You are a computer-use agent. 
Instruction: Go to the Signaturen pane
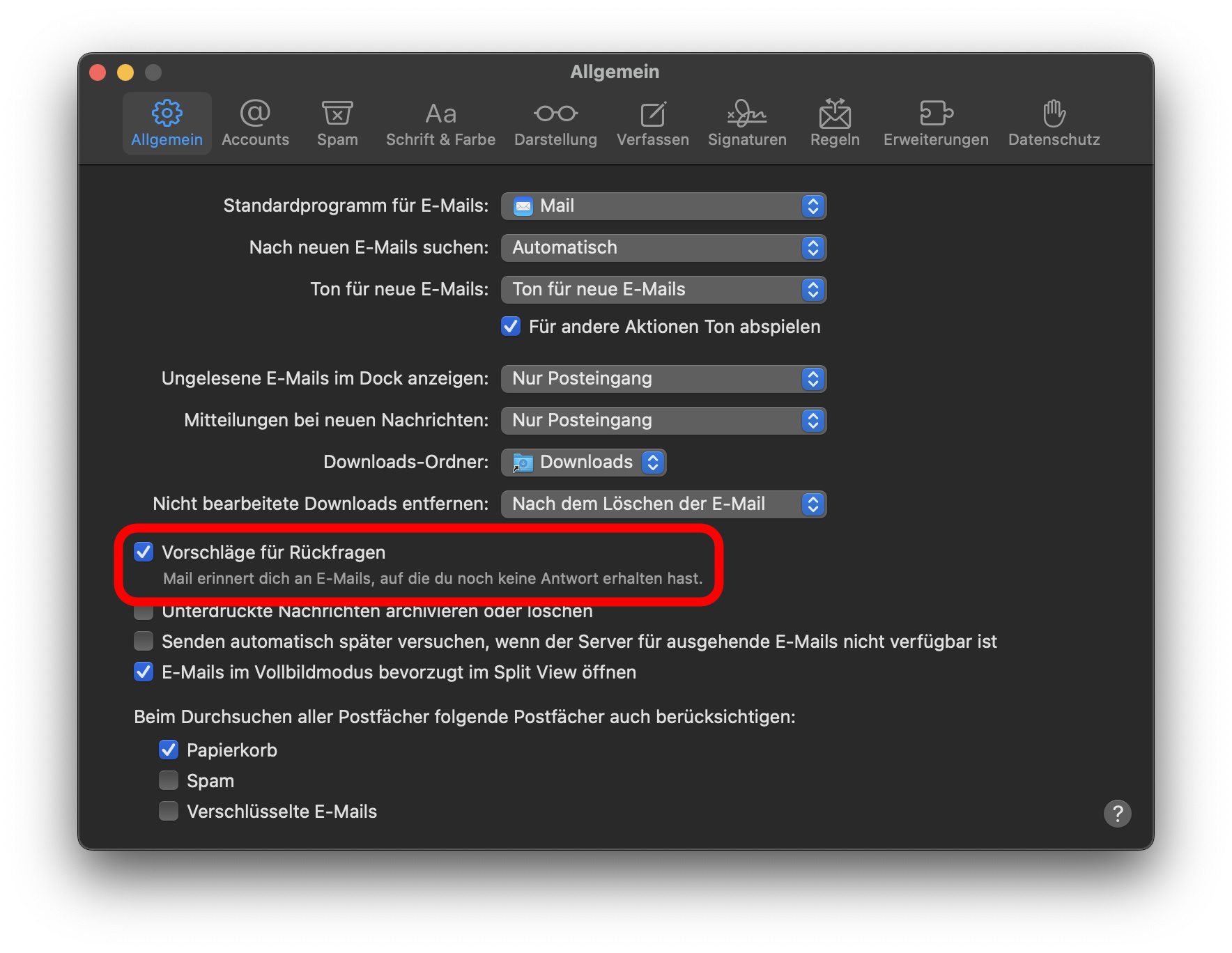click(747, 123)
